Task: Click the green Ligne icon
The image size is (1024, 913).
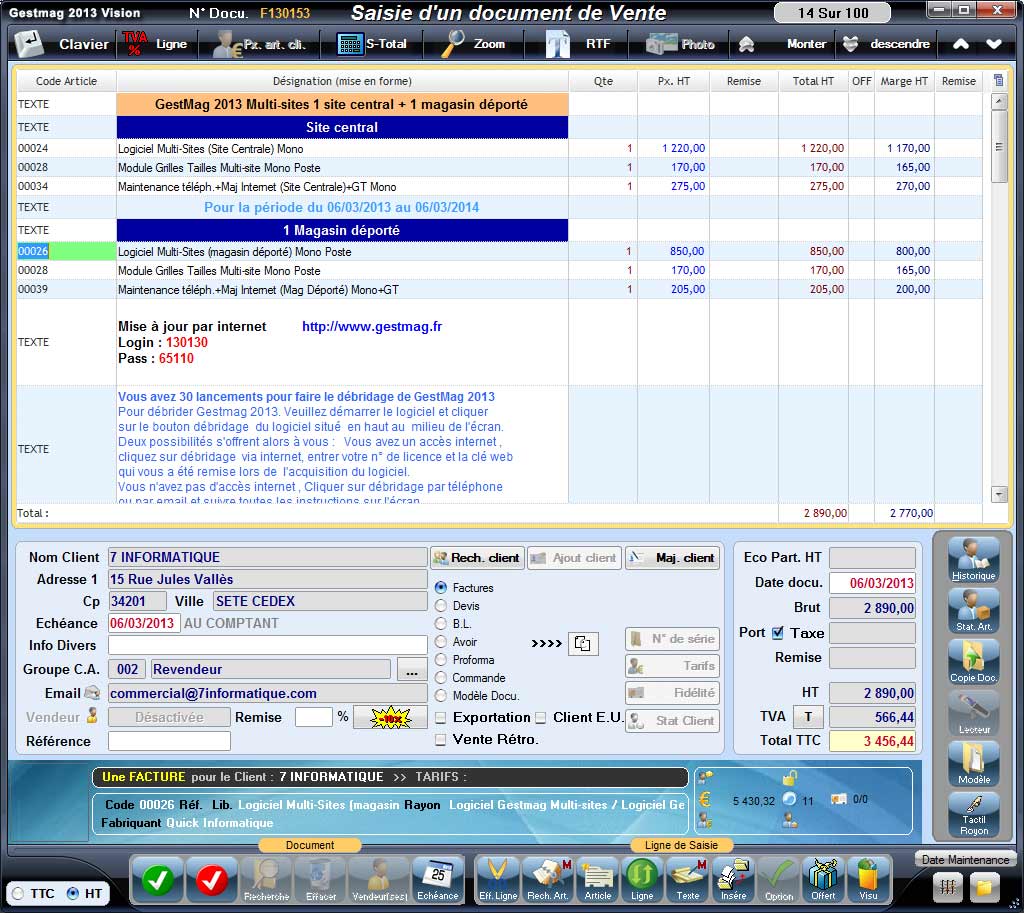Action: tap(642, 880)
